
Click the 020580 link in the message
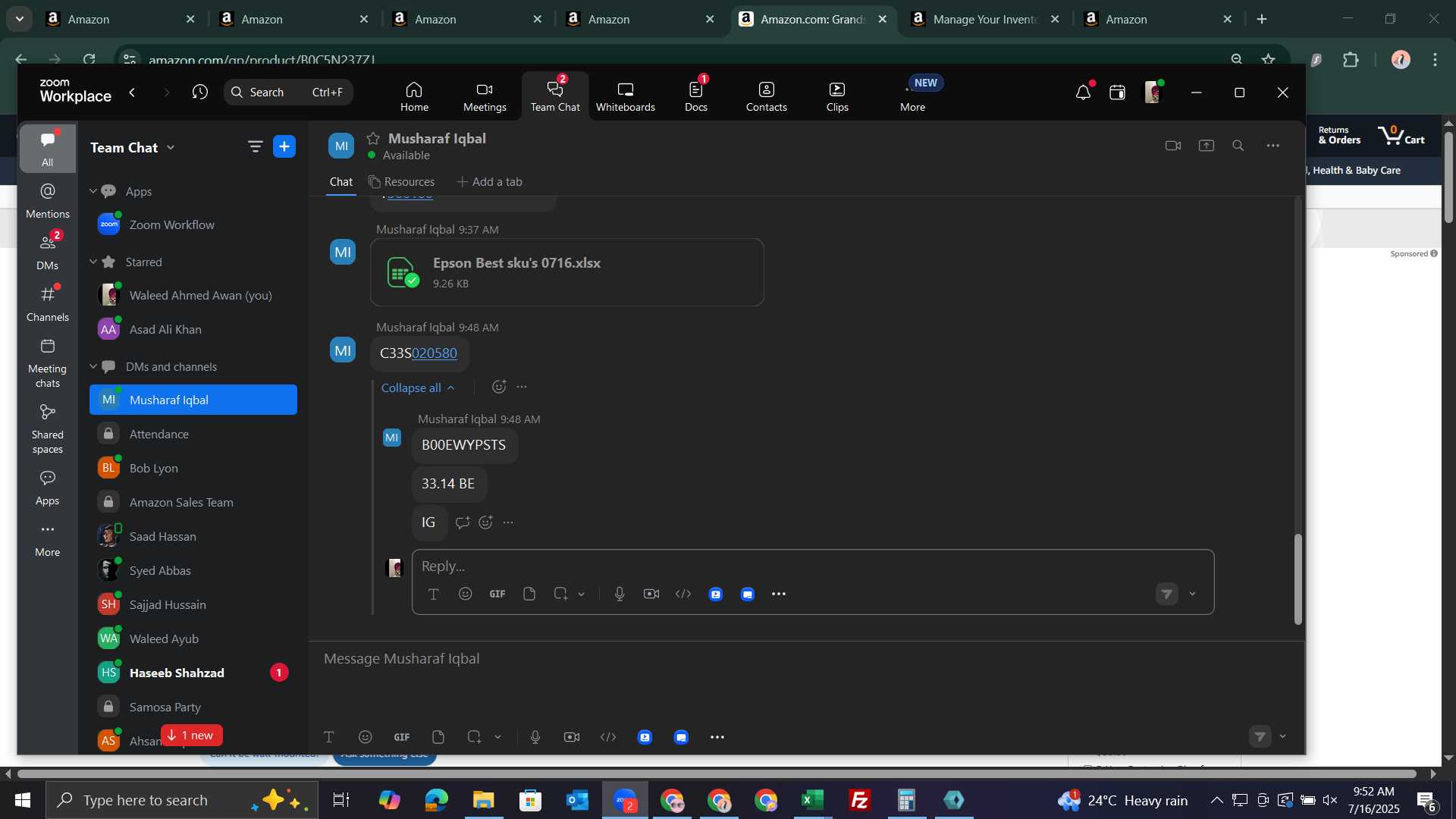click(x=435, y=353)
